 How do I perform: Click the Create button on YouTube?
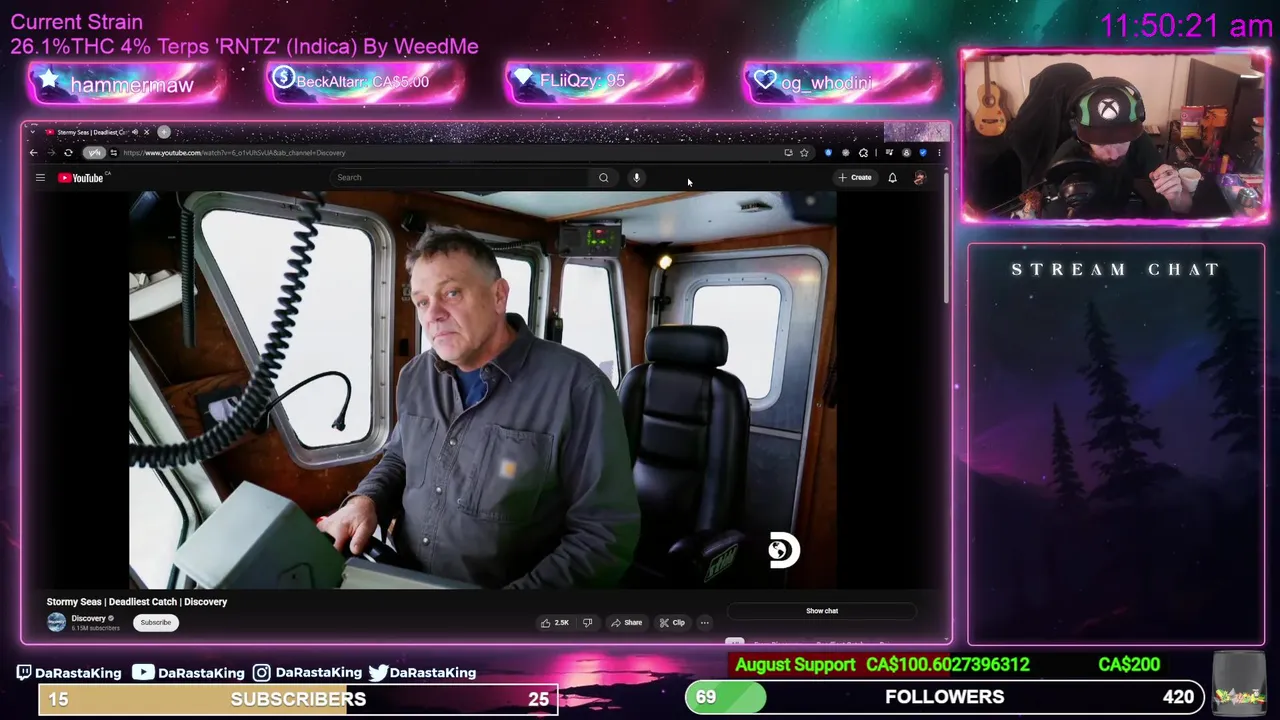[855, 178]
